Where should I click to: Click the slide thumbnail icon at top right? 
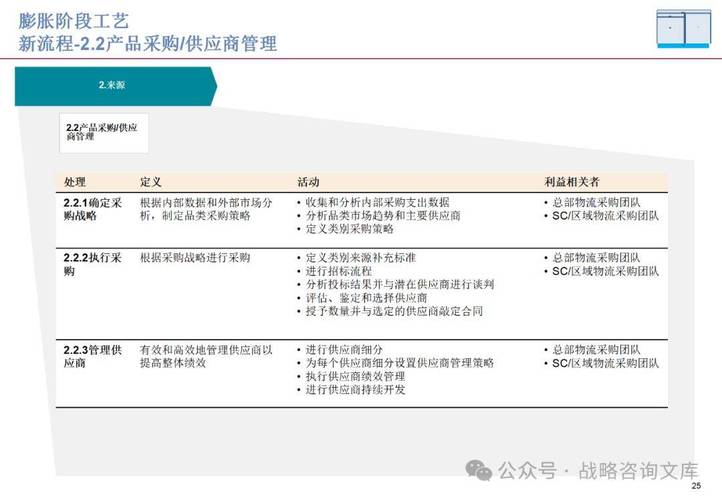[683, 28]
